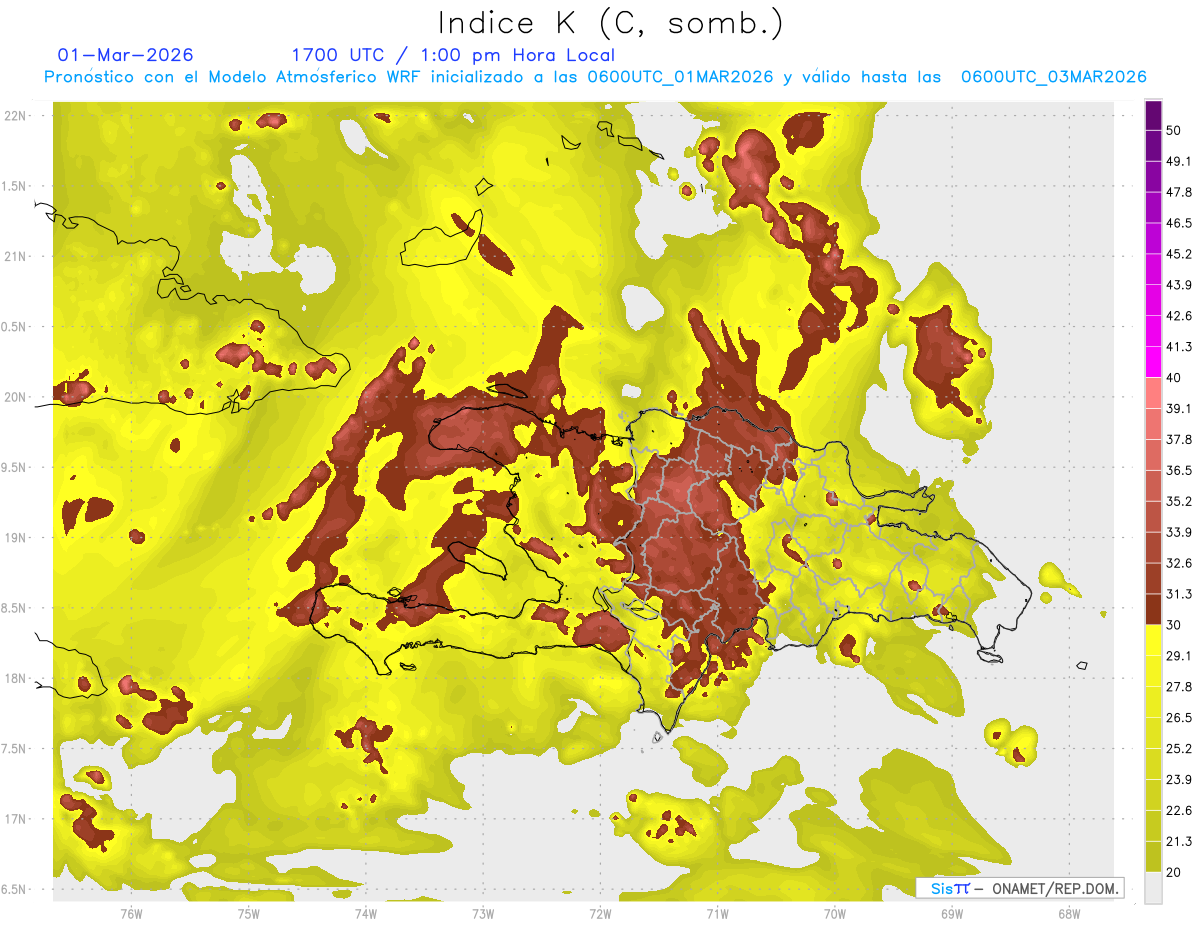Click the legend value "49.1"
The height and width of the screenshot is (927, 1200).
click(1179, 161)
